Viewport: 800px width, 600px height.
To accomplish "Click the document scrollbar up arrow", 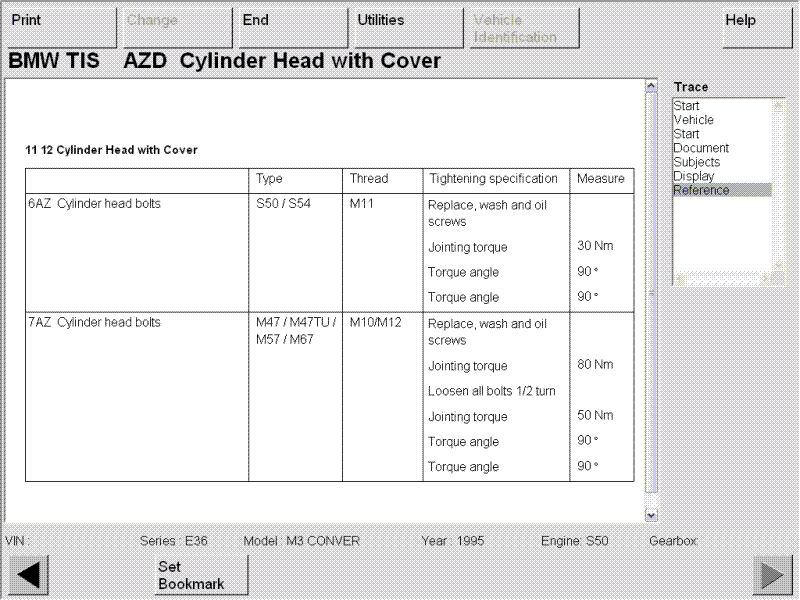I will tap(651, 87).
